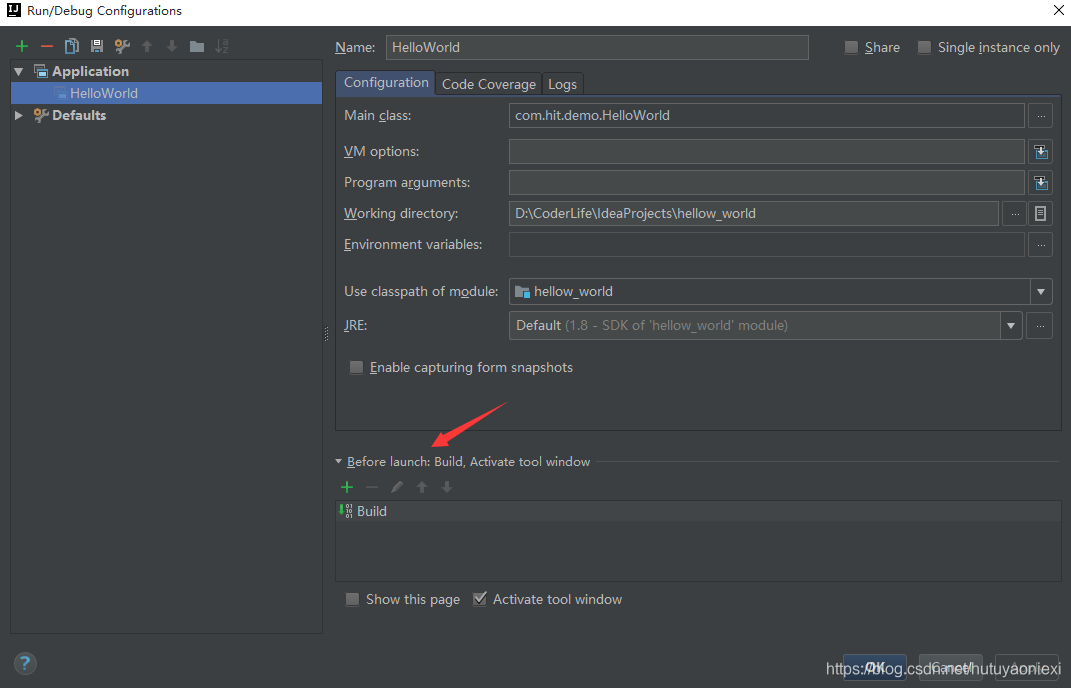Viewport: 1071px width, 688px height.
Task: Remove the Before launch task
Action: coord(372,487)
